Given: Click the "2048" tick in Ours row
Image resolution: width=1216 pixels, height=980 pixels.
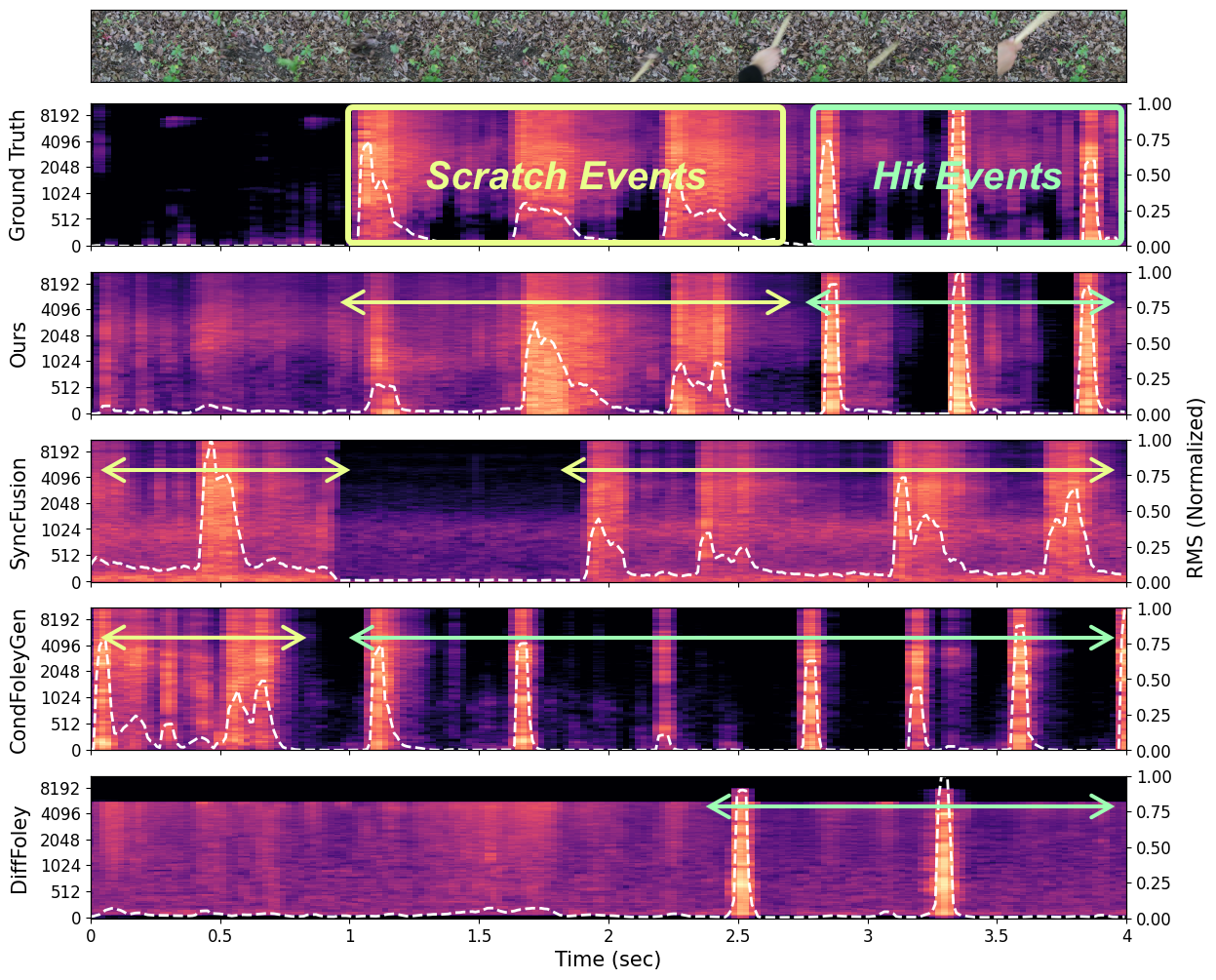Looking at the screenshot, I should coord(62,335).
